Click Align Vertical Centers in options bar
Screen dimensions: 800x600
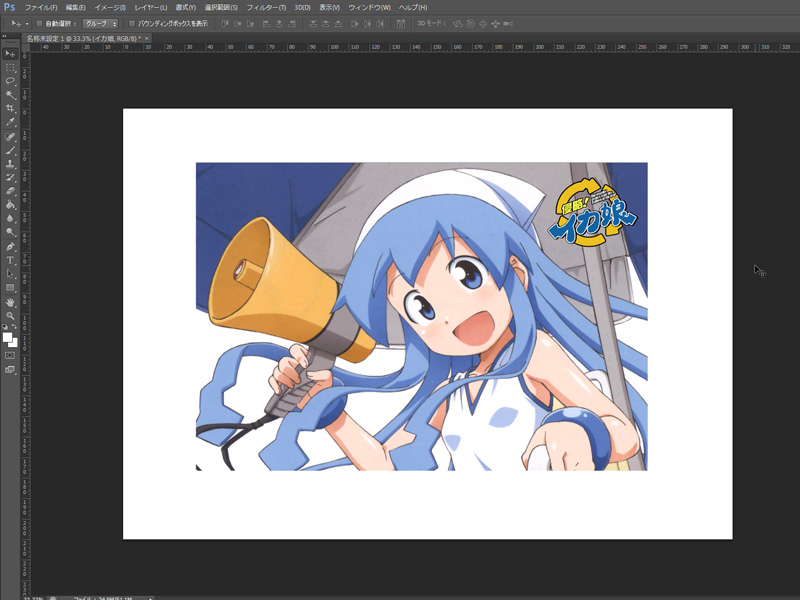(x=237, y=23)
